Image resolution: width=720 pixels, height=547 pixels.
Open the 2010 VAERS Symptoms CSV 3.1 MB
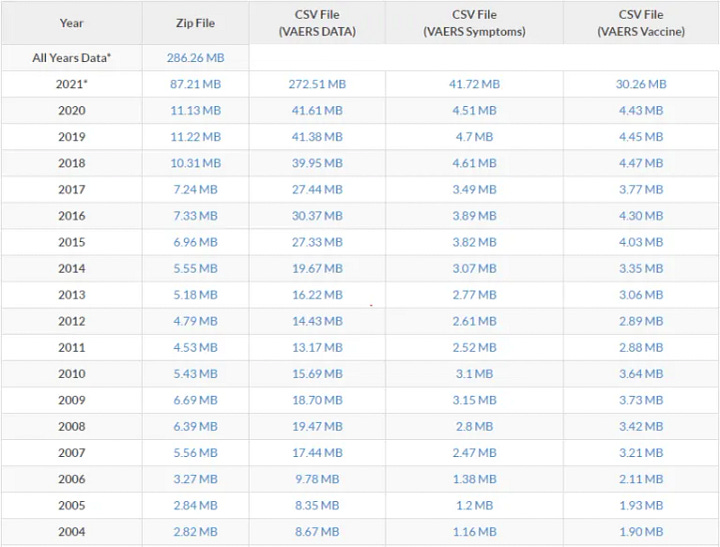pyautogui.click(x=474, y=374)
